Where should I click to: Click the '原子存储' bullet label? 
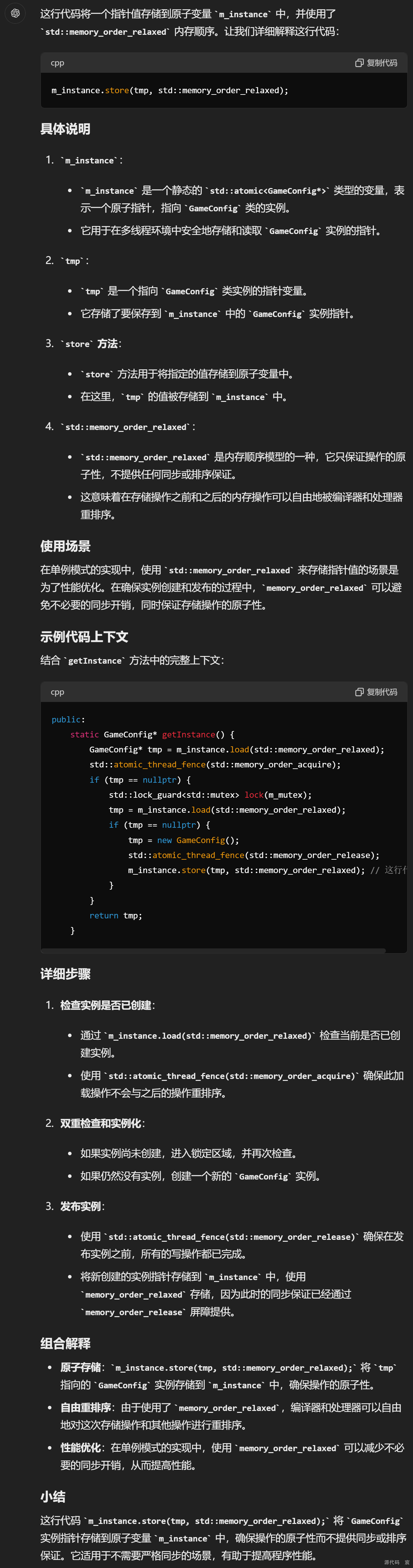point(80,1367)
